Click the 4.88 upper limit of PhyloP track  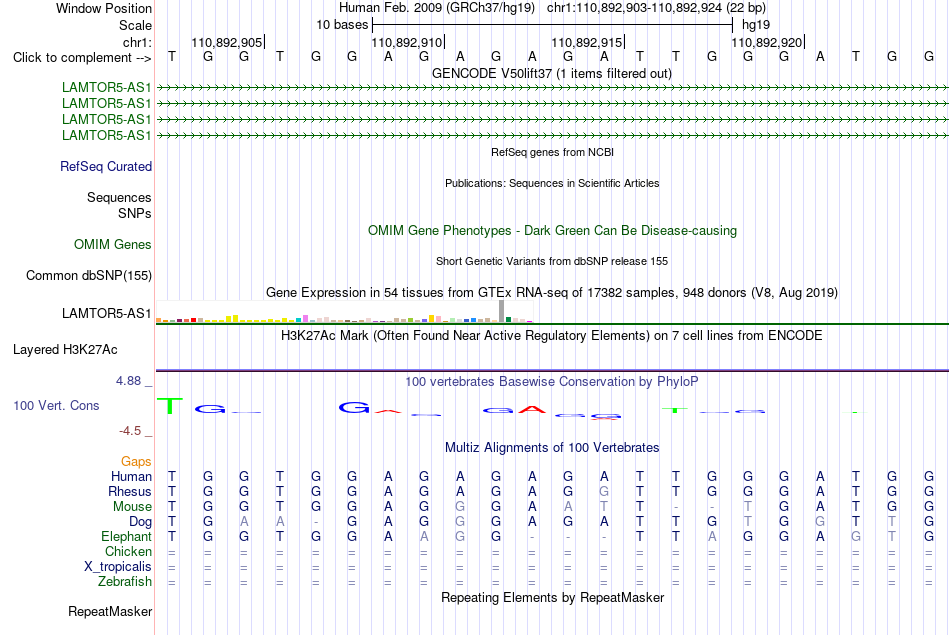(128, 381)
